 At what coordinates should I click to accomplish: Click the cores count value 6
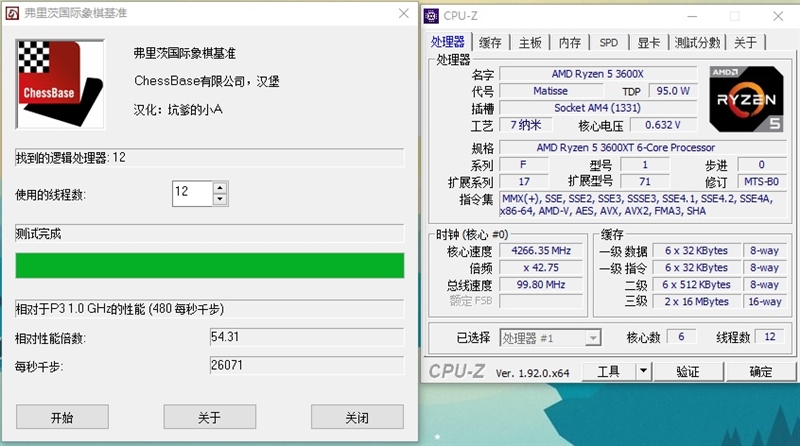[682, 336]
